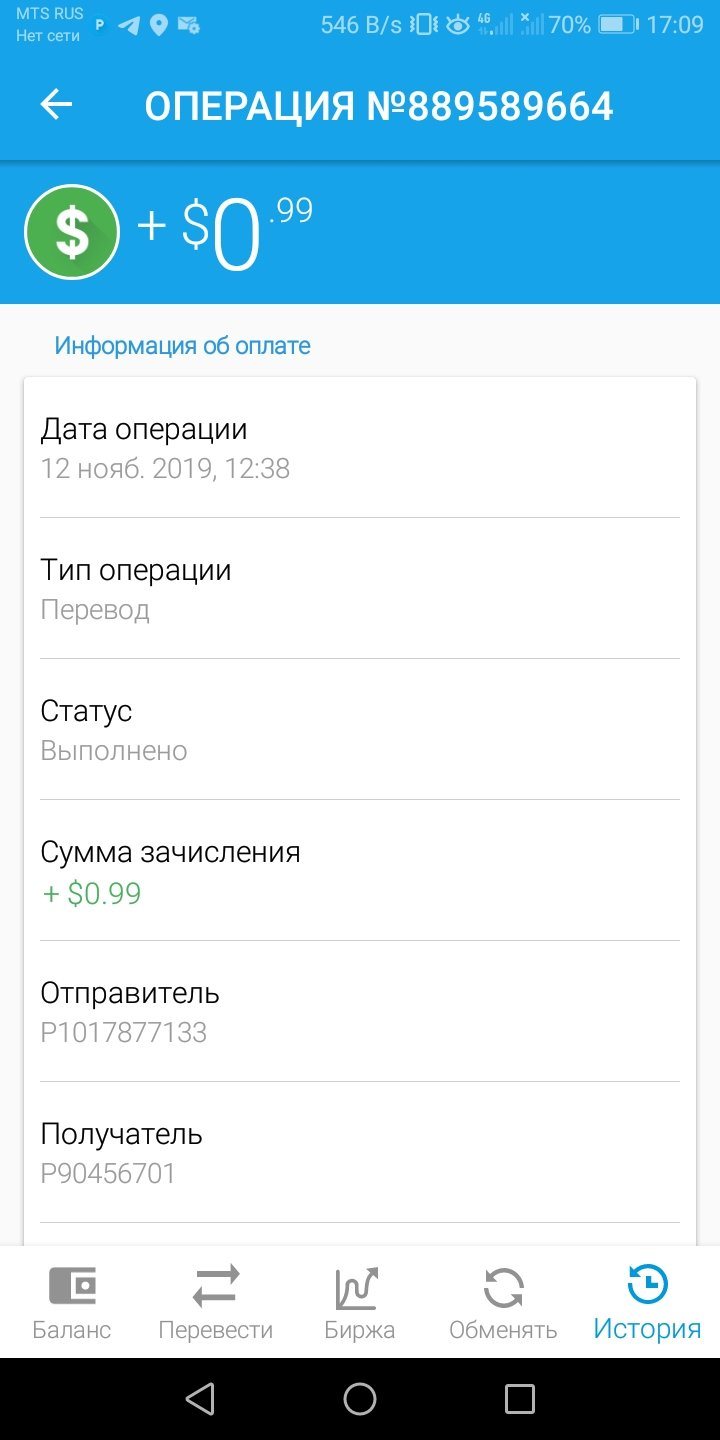
Task: Tap the Telegram status bar icon
Action: (x=129, y=25)
